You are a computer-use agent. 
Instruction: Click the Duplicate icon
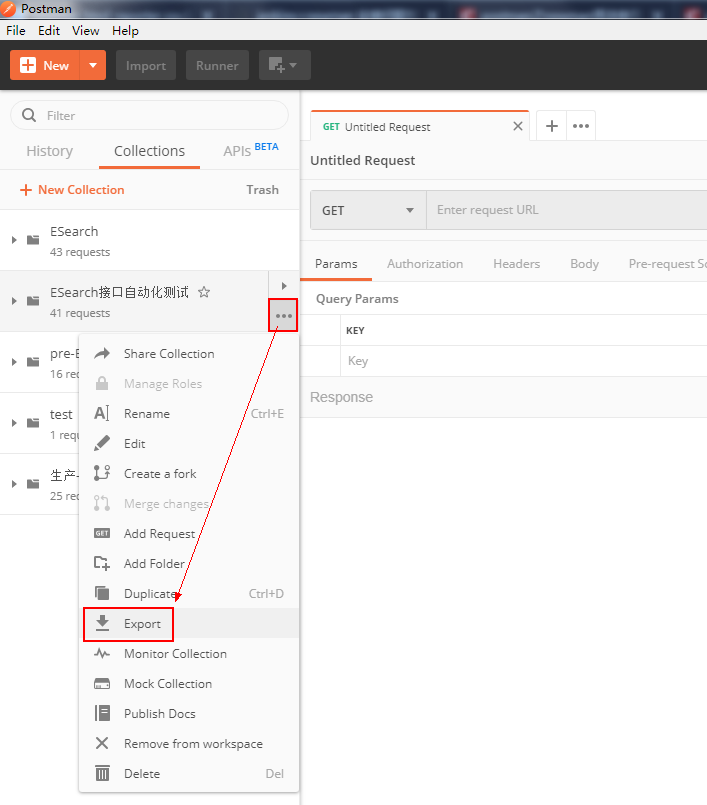click(x=102, y=593)
